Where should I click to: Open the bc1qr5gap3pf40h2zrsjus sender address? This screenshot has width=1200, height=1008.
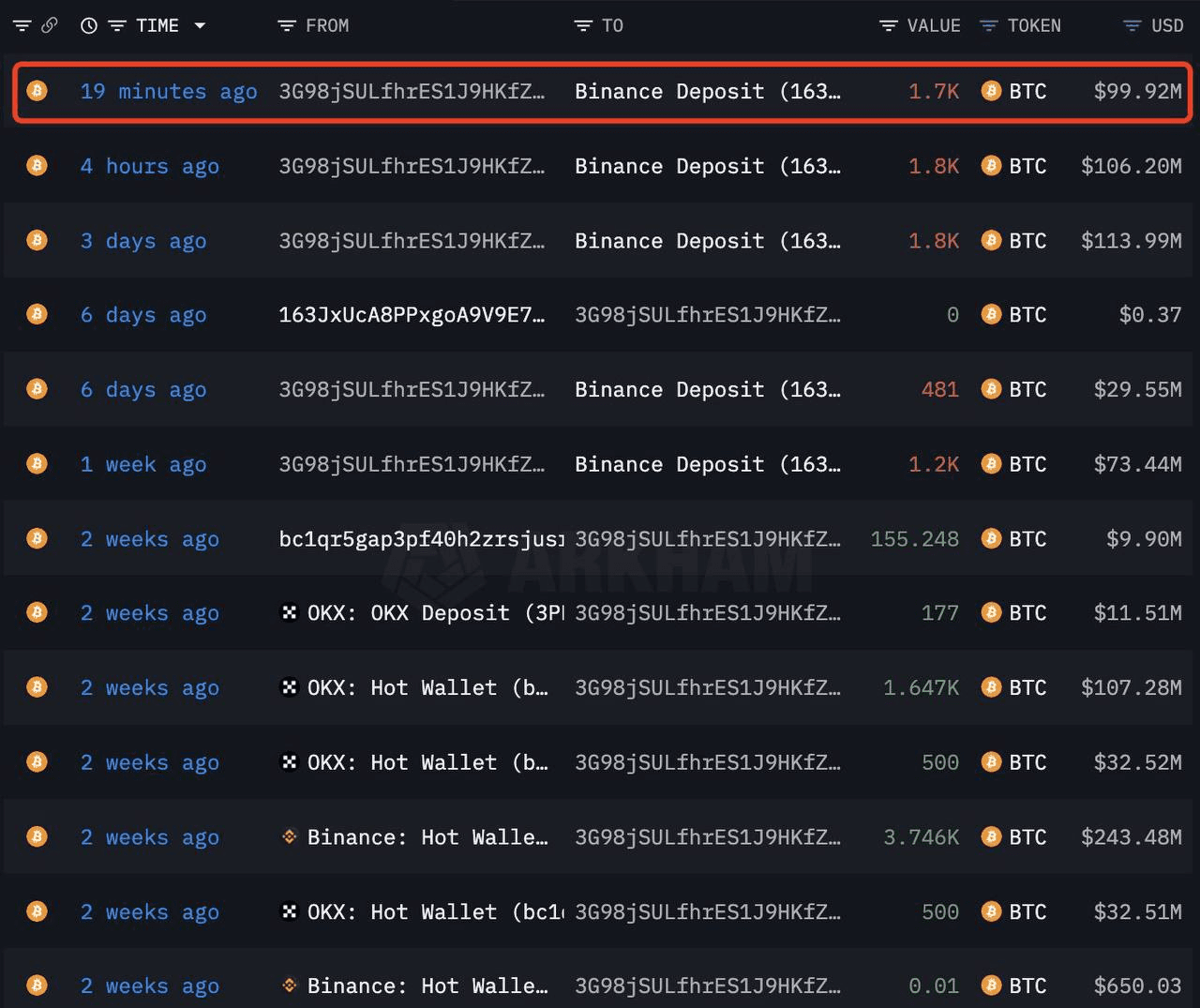click(x=421, y=539)
